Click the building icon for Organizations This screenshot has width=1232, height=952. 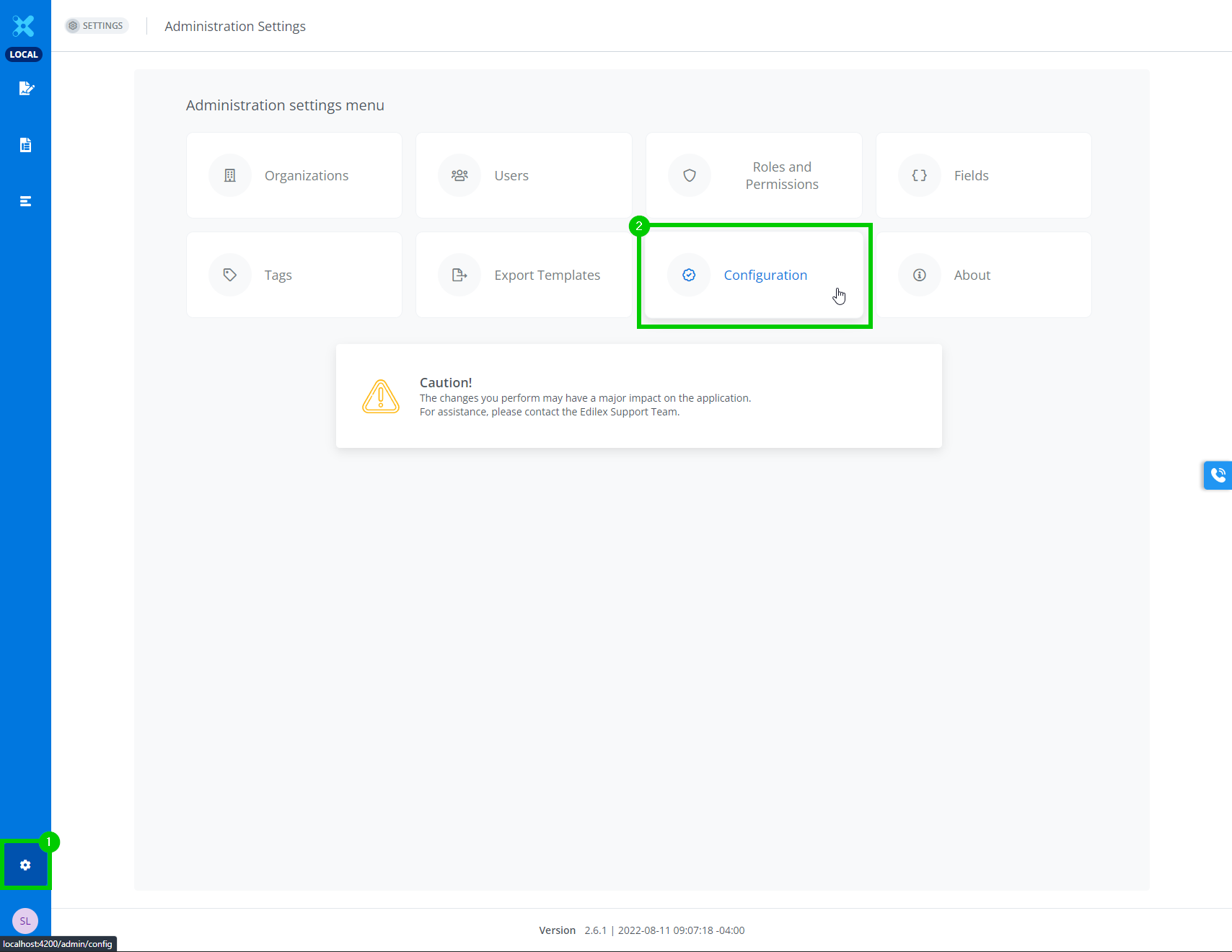tap(230, 175)
